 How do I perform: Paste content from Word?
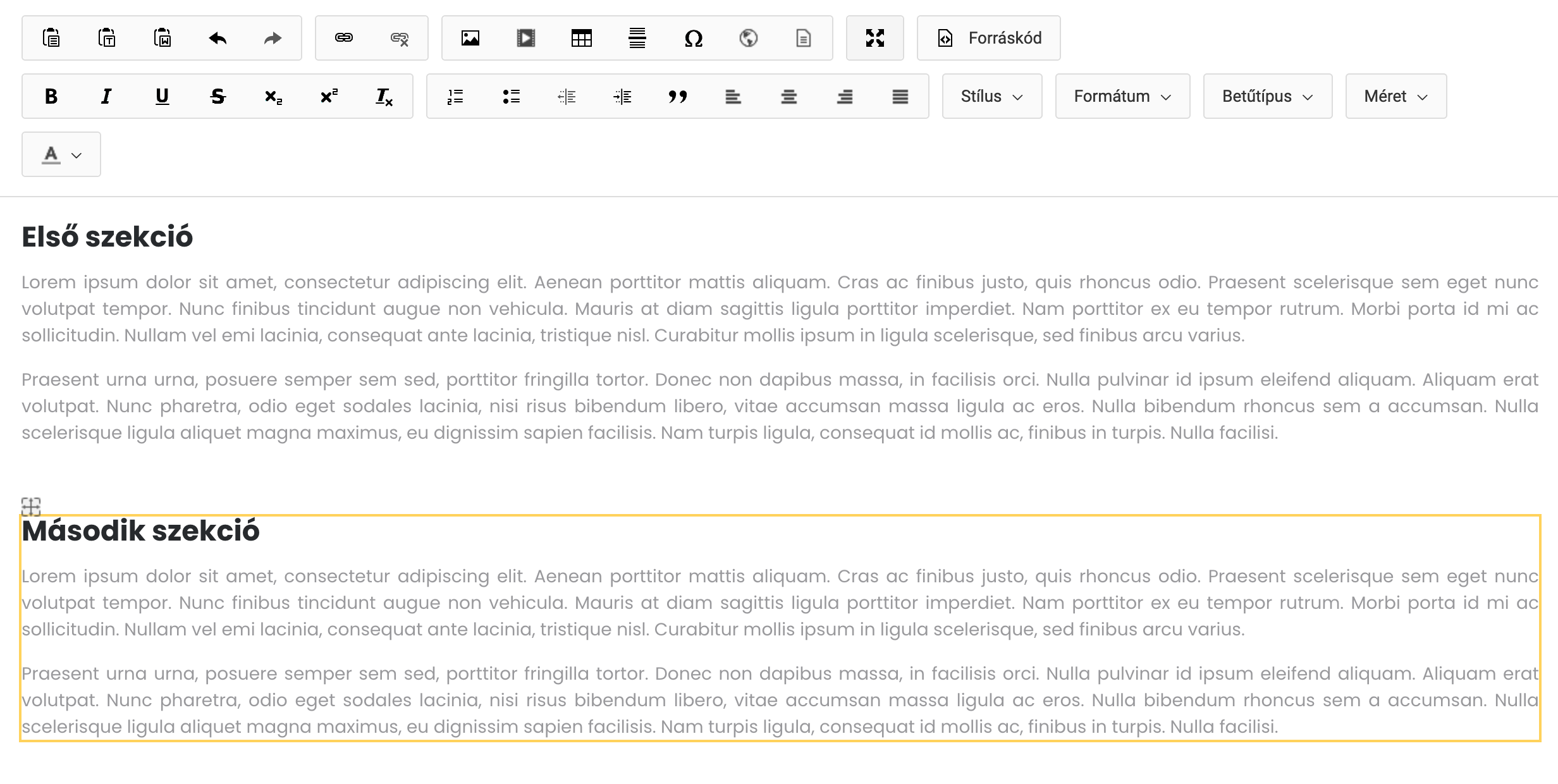163,38
